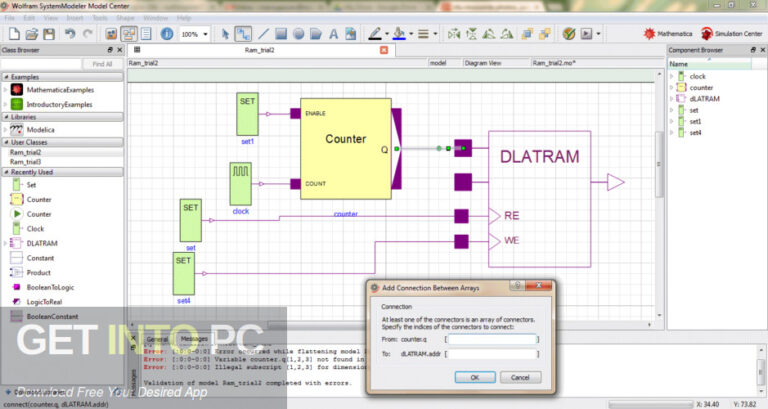The height and width of the screenshot is (409, 768).
Task: Validate the model with the checkmark icon
Action: coord(569,34)
